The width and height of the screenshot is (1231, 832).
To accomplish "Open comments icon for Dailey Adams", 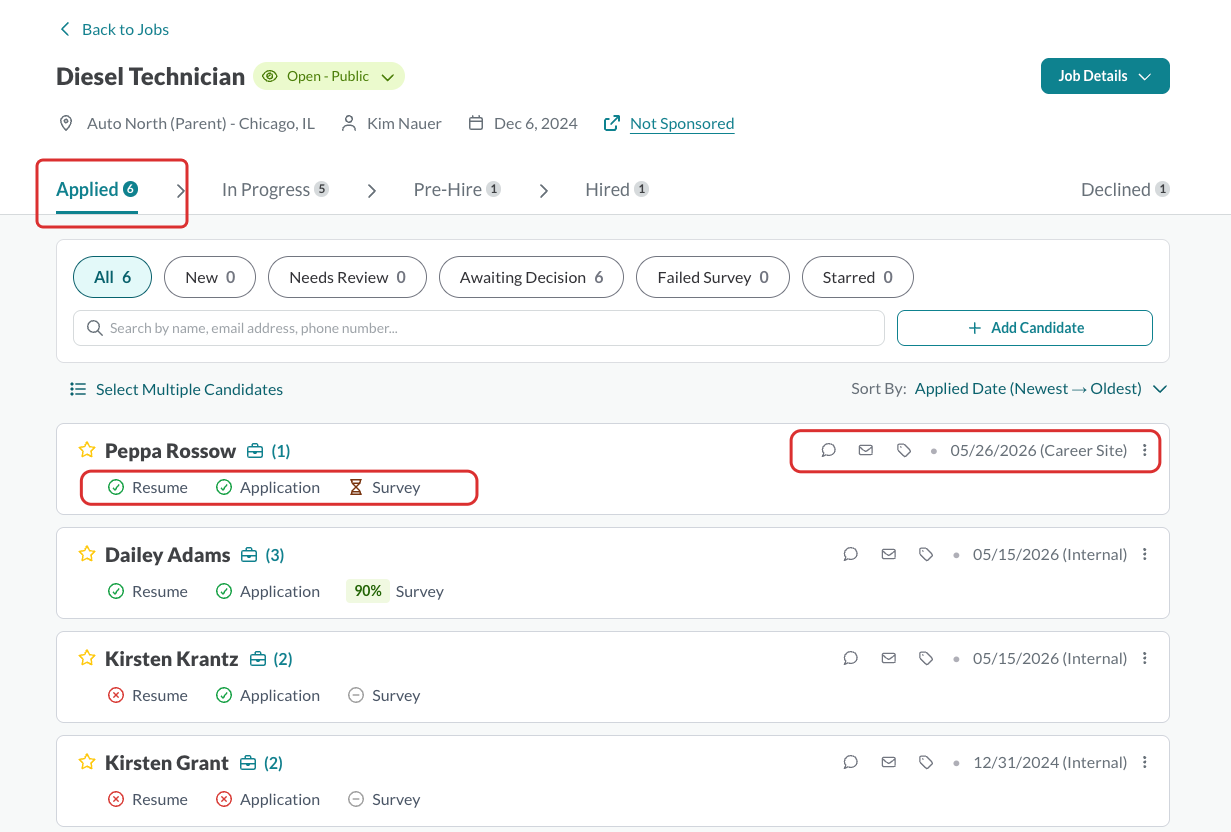I will coord(851,554).
